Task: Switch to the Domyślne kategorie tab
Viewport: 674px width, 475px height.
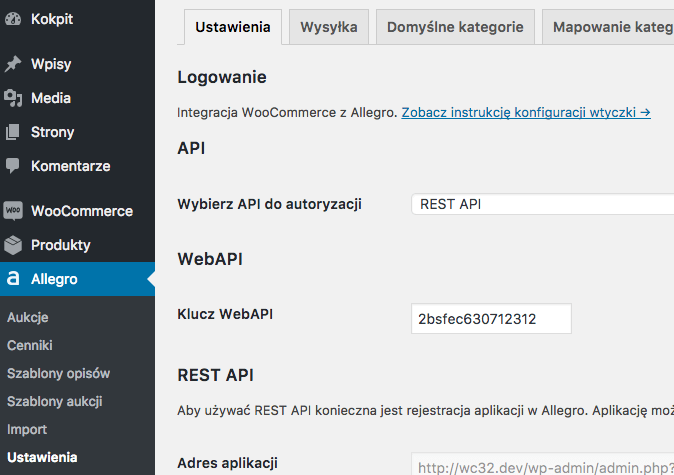Action: pos(455,27)
